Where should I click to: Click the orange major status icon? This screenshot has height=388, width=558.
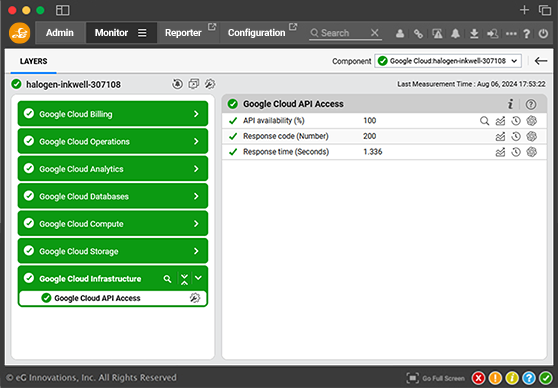[495, 378]
